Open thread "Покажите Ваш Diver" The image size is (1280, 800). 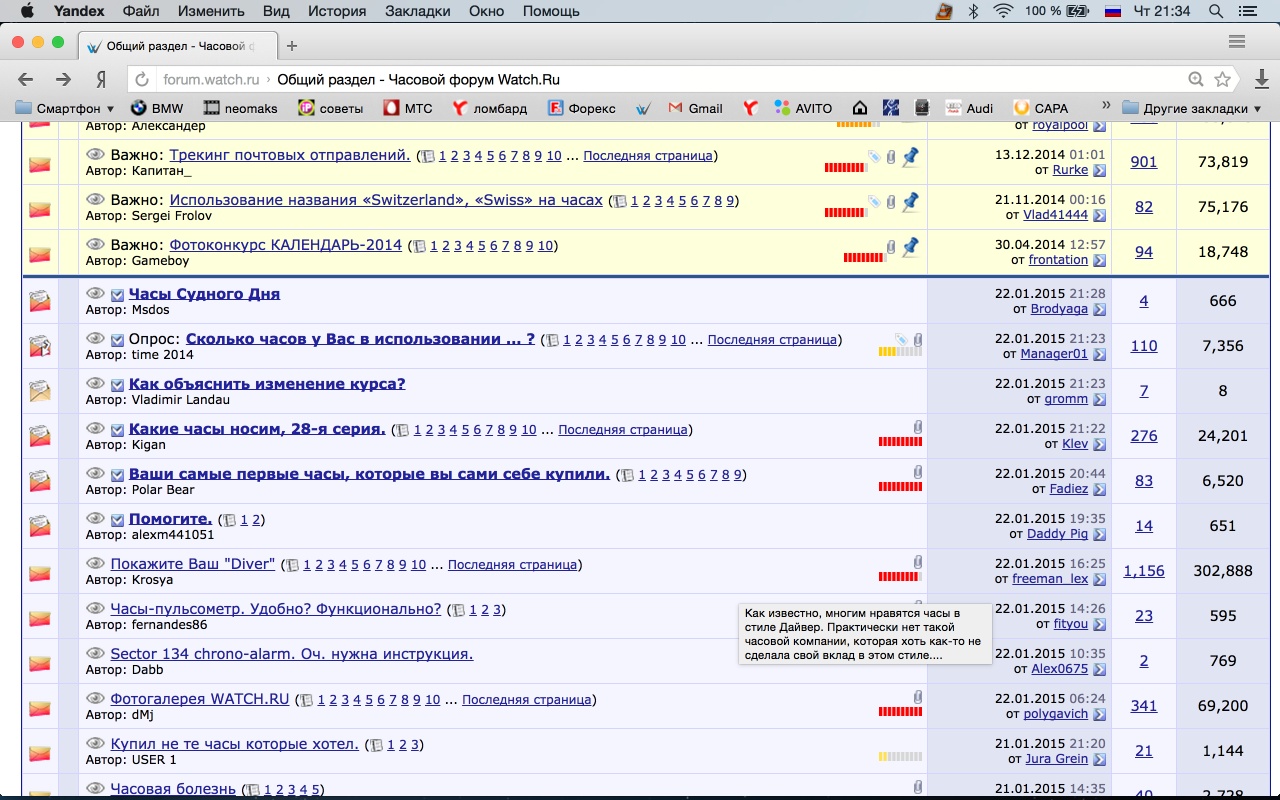pyautogui.click(x=192, y=564)
